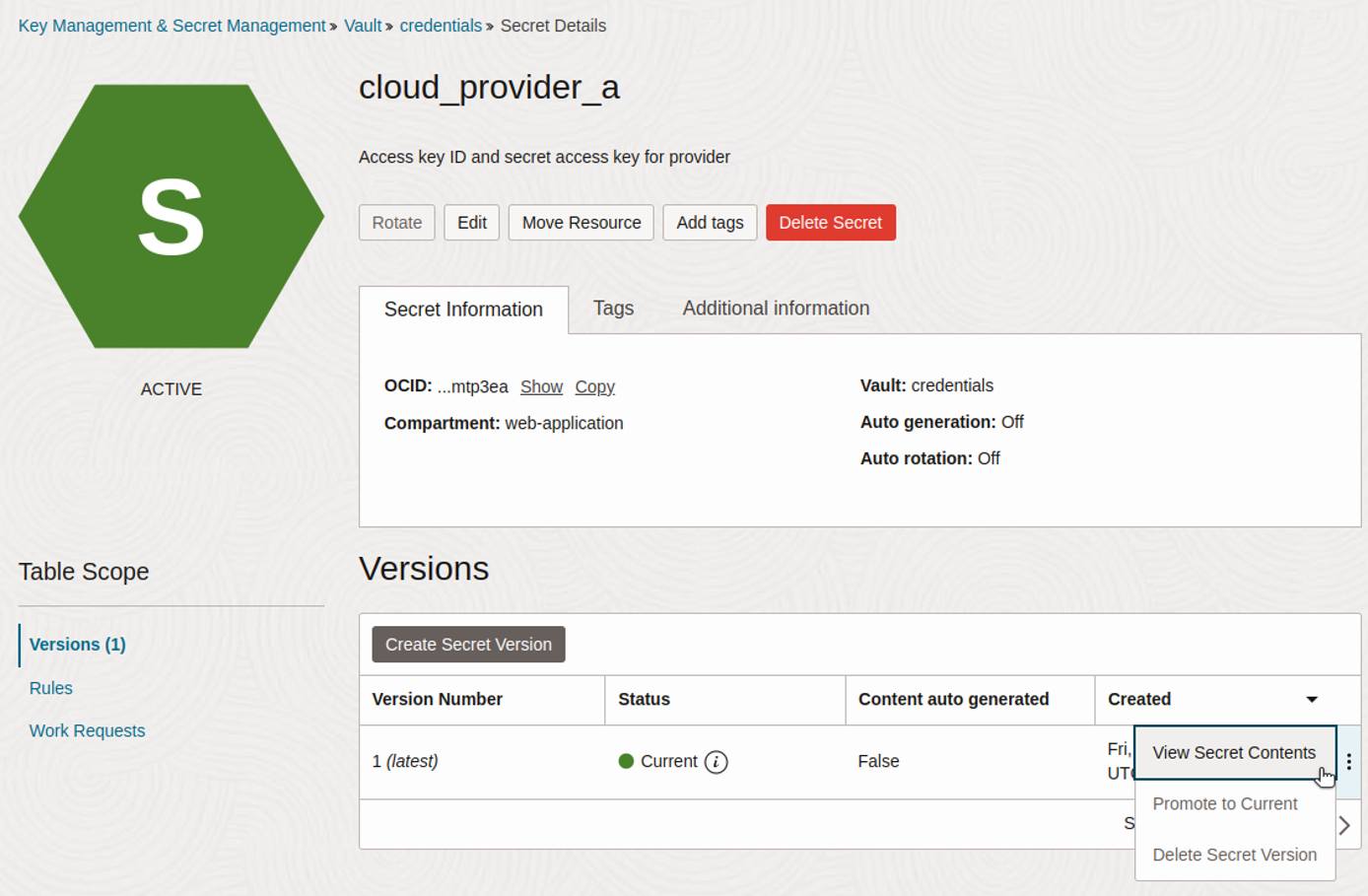The height and width of the screenshot is (896, 1368).
Task: Stay on the Secret Information tab
Action: 463,309
